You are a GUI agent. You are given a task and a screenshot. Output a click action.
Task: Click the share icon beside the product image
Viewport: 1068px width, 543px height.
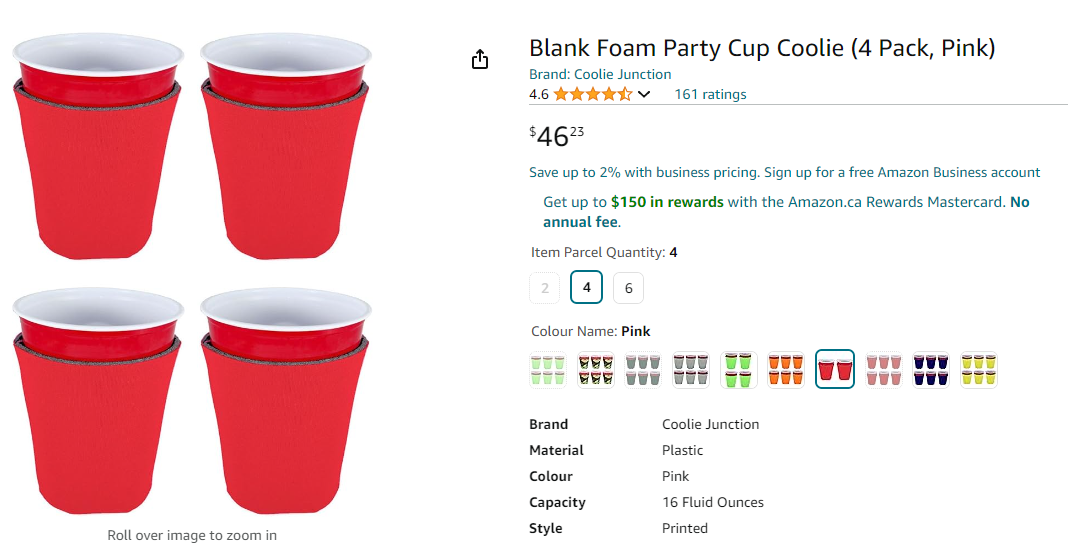click(480, 60)
